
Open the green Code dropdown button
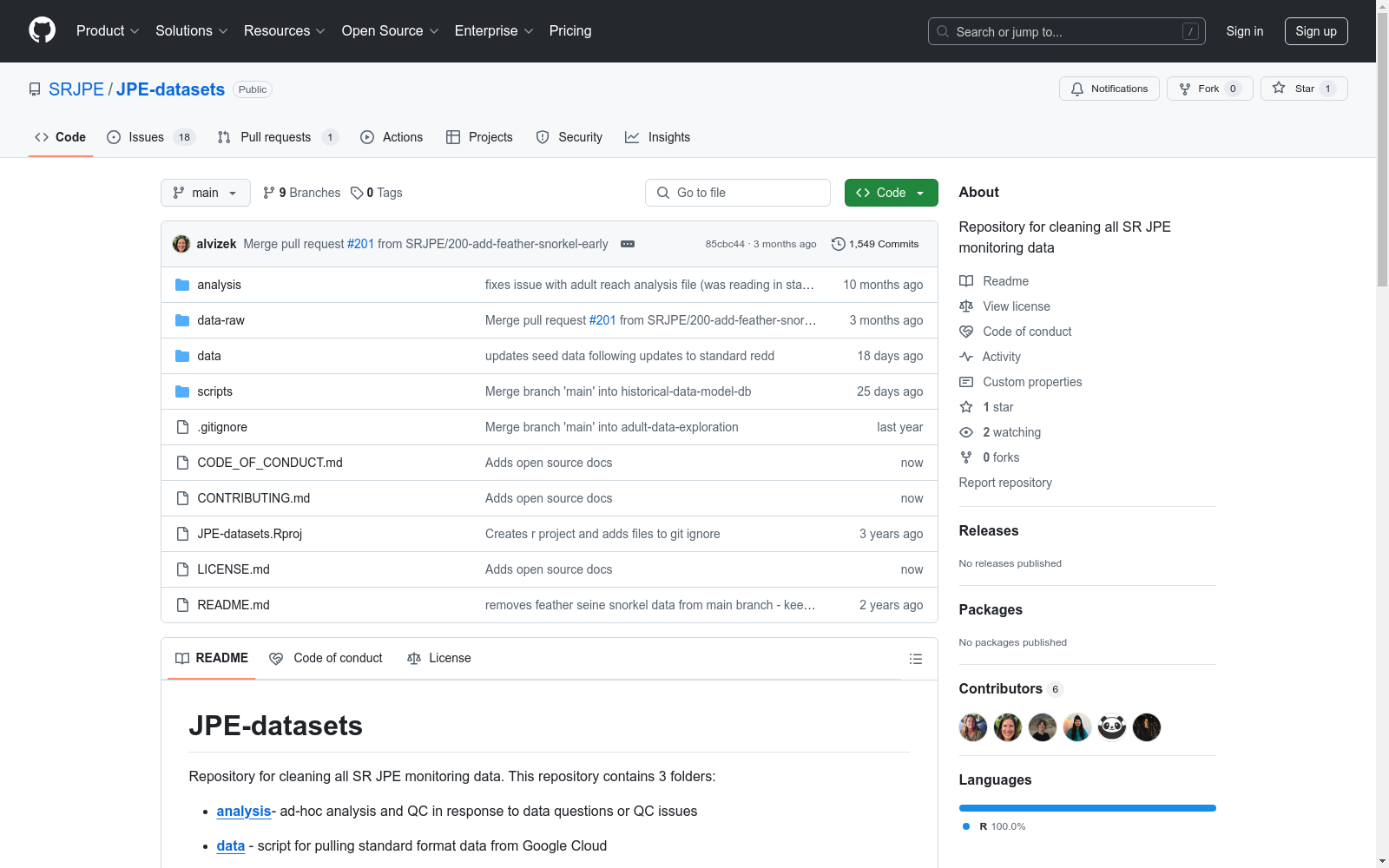[x=891, y=193]
